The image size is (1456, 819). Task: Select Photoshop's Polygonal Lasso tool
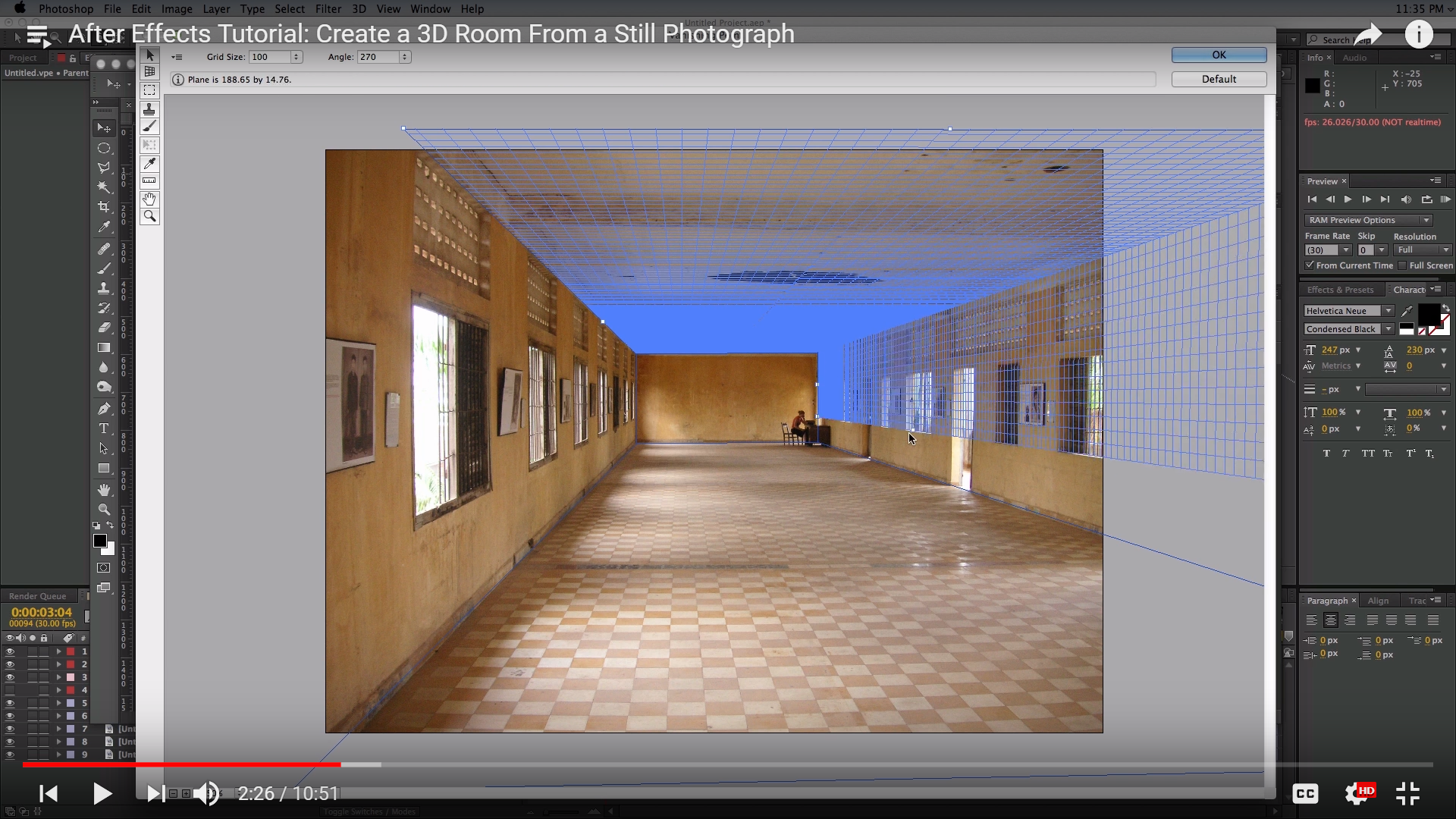[x=104, y=168]
